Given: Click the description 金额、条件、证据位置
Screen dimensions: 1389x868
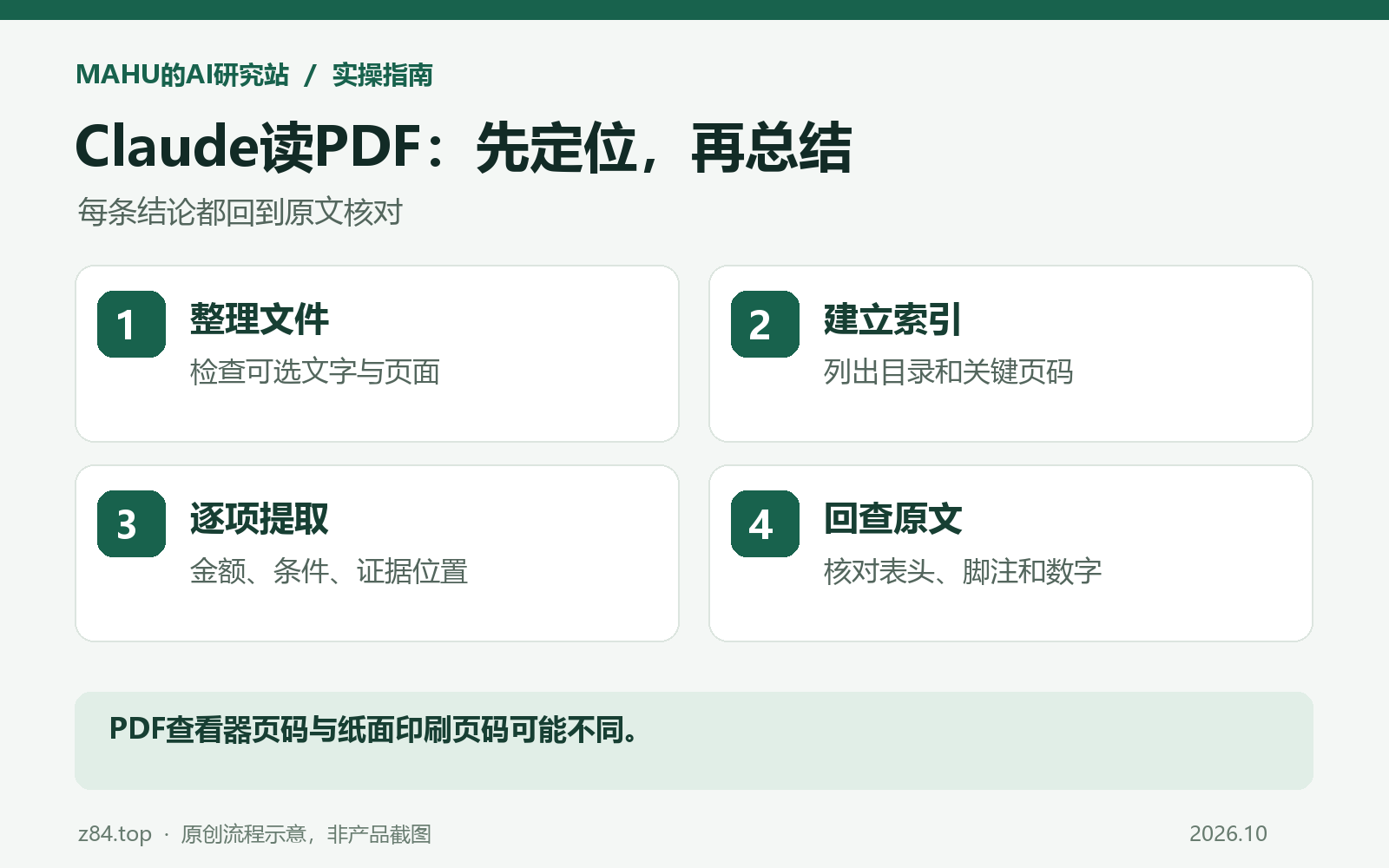Looking at the screenshot, I should pyautogui.click(x=329, y=571).
